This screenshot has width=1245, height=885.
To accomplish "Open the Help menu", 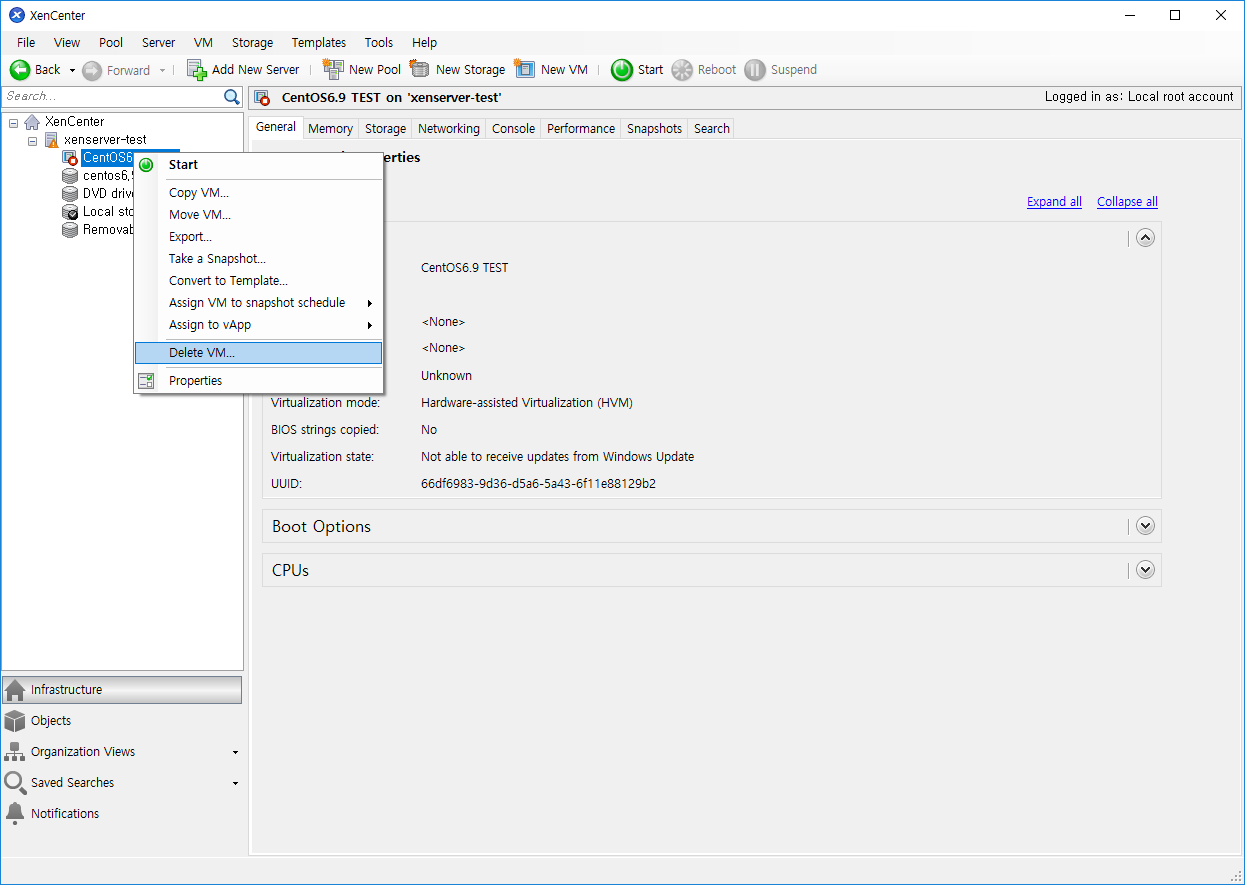I will coord(425,43).
